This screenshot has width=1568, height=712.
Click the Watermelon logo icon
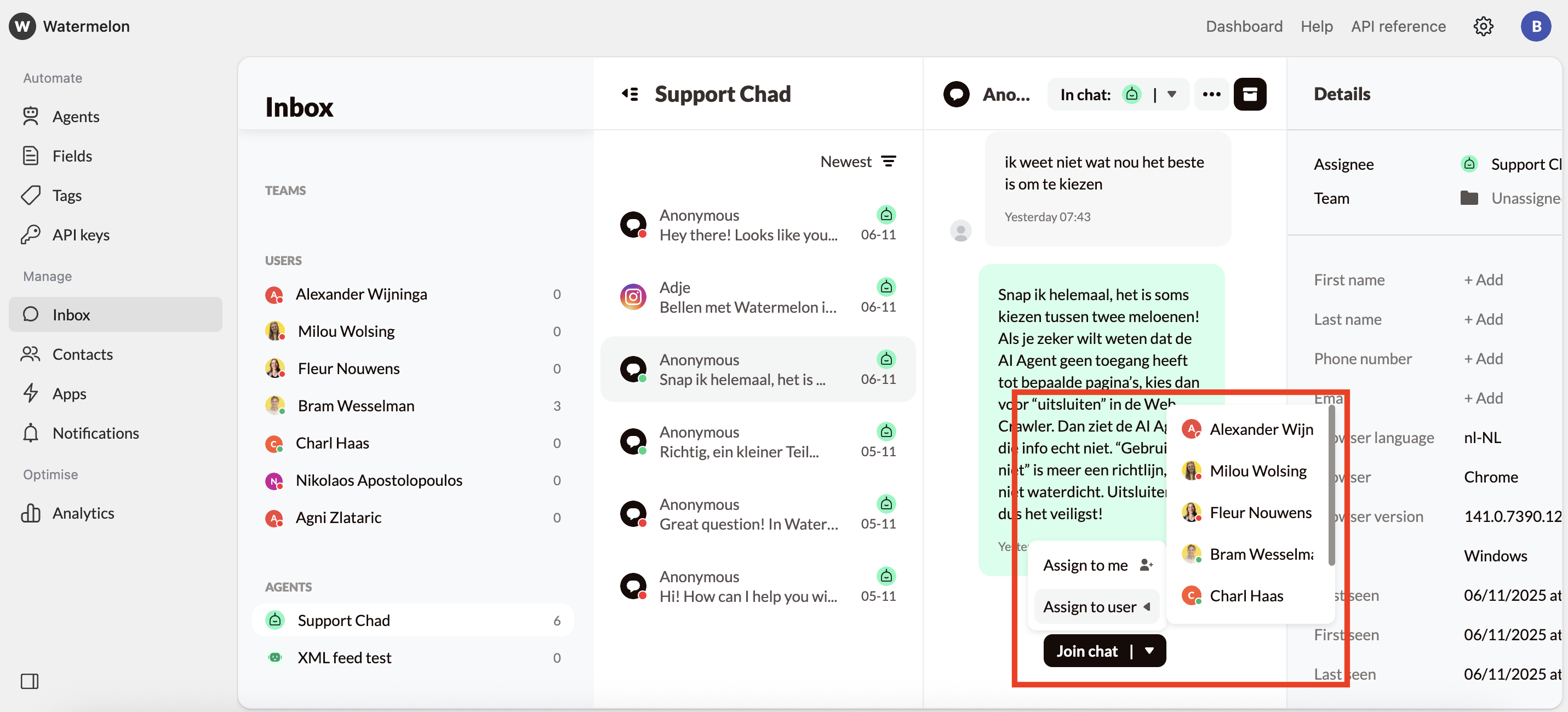(x=22, y=26)
